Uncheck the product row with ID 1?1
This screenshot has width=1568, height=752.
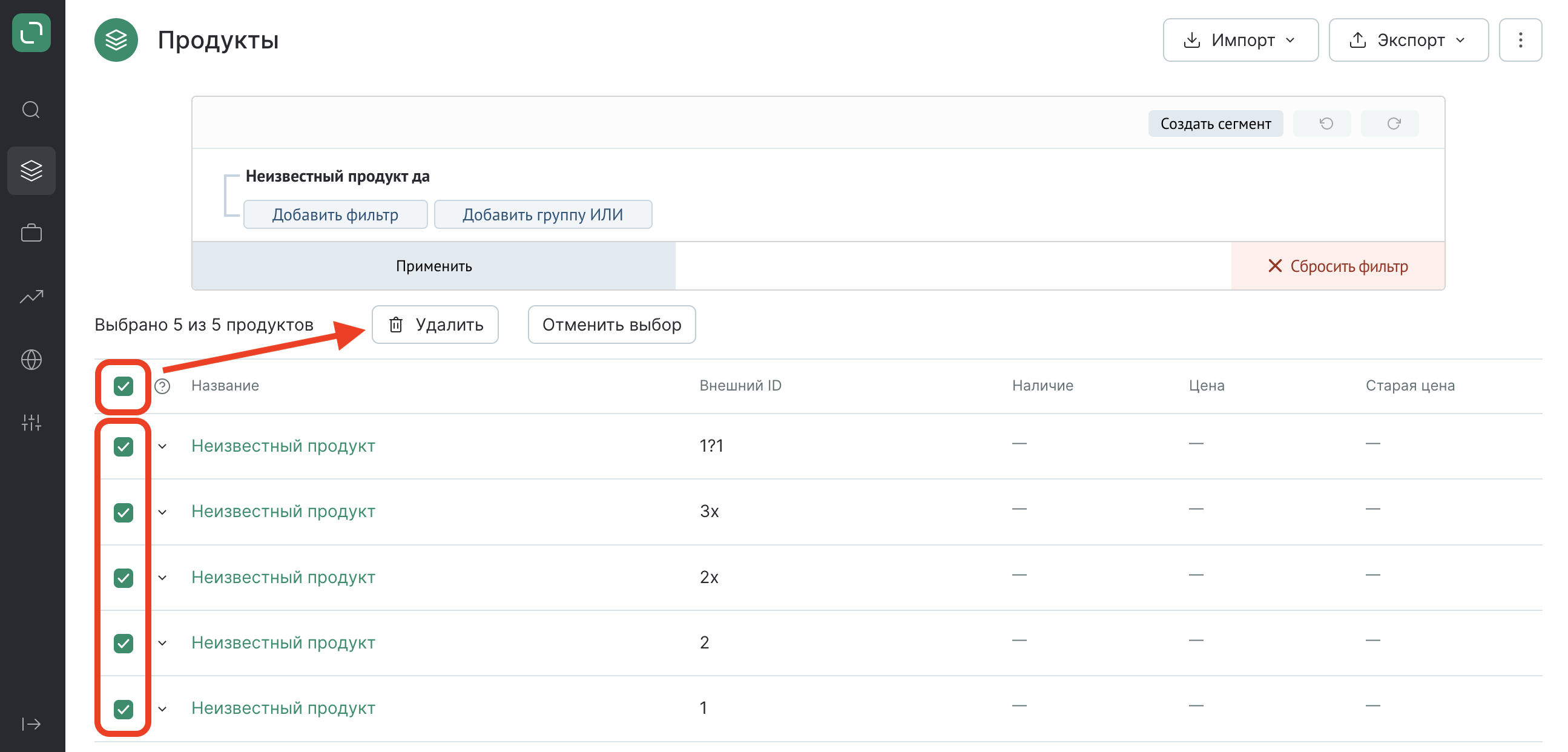124,447
